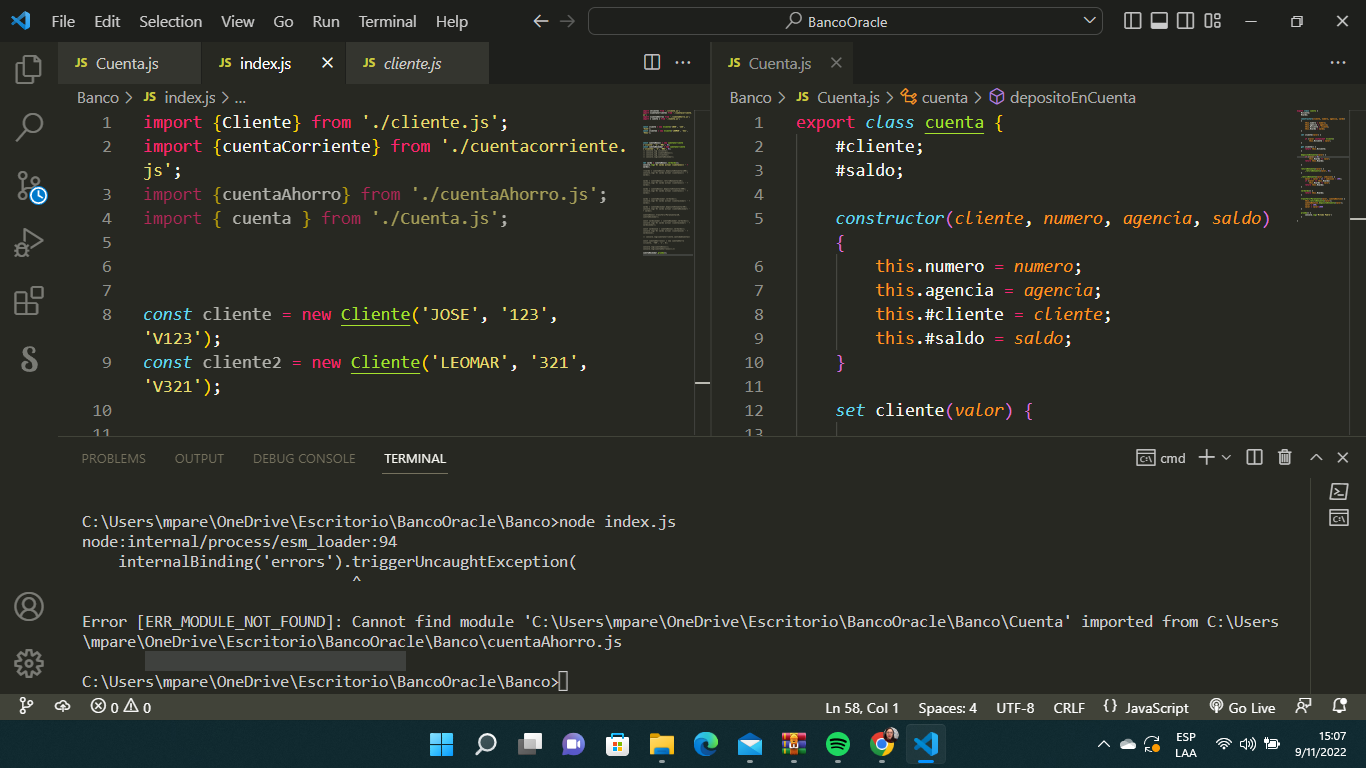Screen dimensions: 1366x768
Task: Toggle Secondary Side Bar layout icon
Action: [x=1186, y=21]
